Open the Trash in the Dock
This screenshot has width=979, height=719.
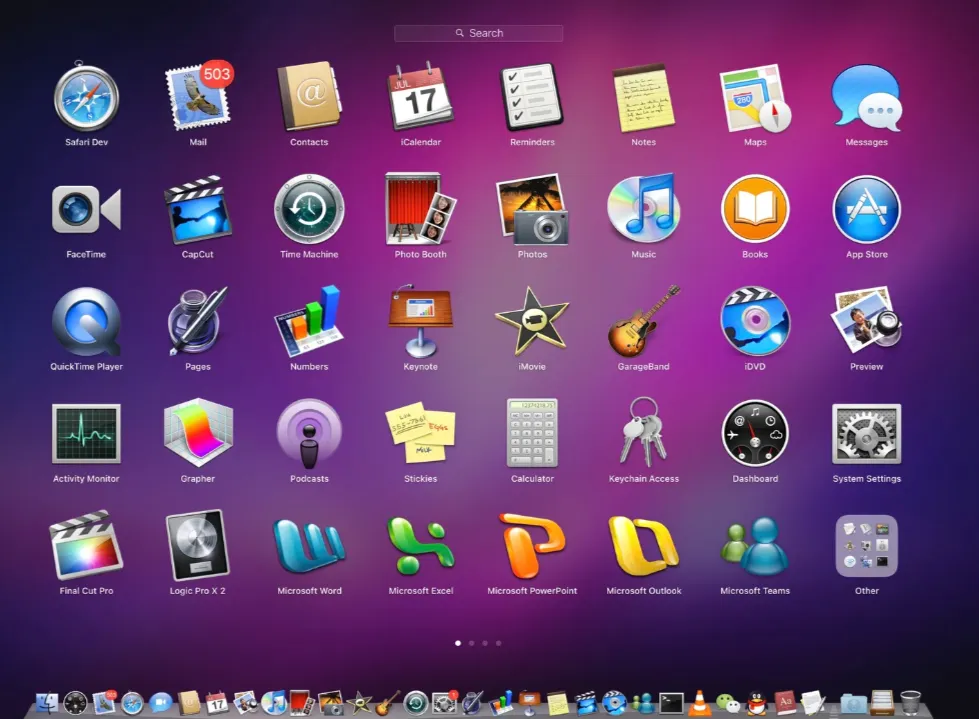pyautogui.click(x=911, y=703)
